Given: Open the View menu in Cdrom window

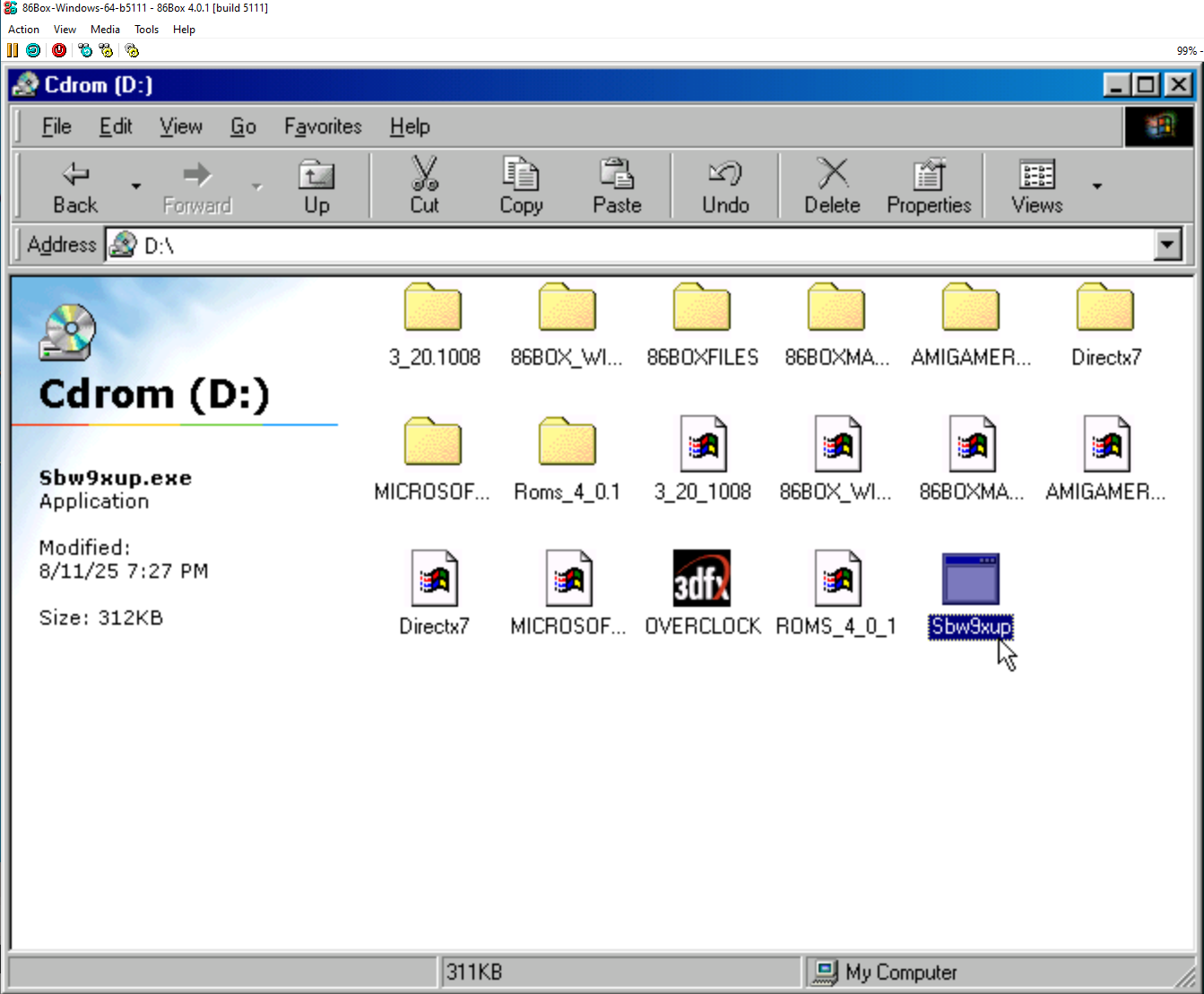Looking at the screenshot, I should [x=181, y=127].
